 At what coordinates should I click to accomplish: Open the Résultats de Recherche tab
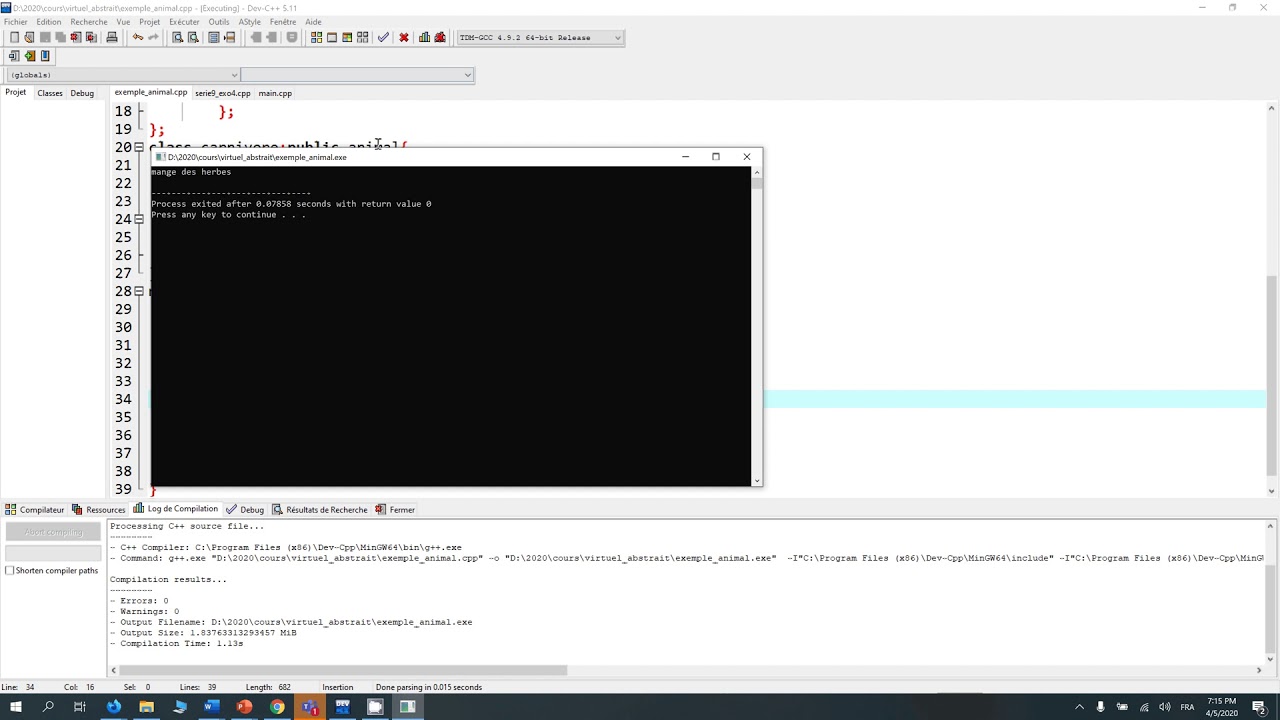coord(320,510)
